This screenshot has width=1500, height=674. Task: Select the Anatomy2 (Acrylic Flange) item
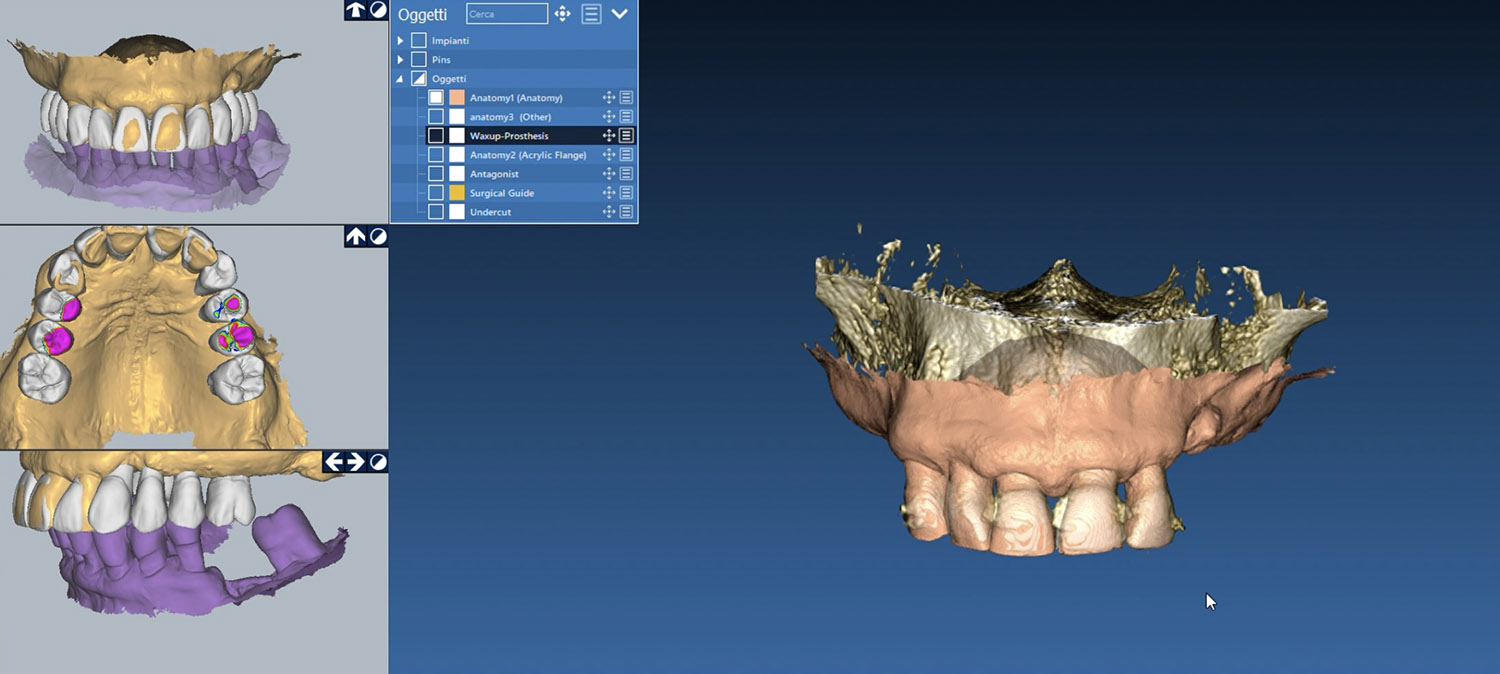(528, 155)
